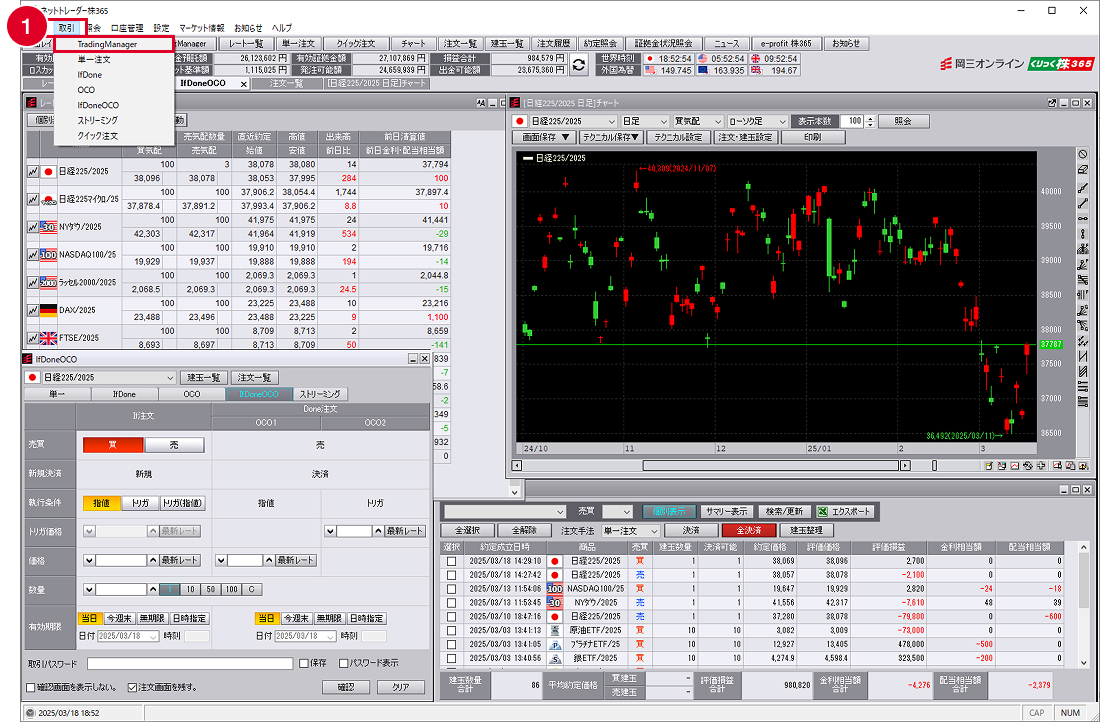
Task: Switch to the 単一 tab in the IfDoneOCO window
Action: (x=58, y=394)
